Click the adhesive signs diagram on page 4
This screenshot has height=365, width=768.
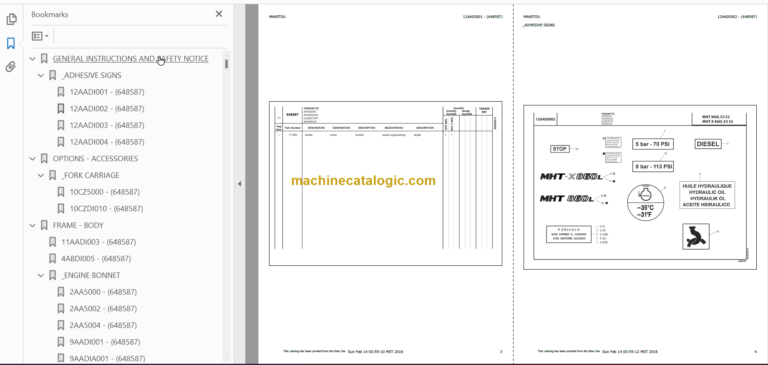[x=640, y=187]
